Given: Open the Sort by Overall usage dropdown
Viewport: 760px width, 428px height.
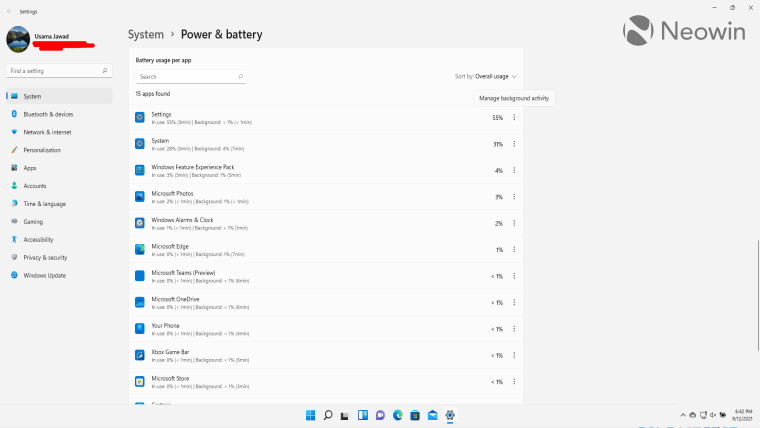Looking at the screenshot, I should (x=486, y=77).
